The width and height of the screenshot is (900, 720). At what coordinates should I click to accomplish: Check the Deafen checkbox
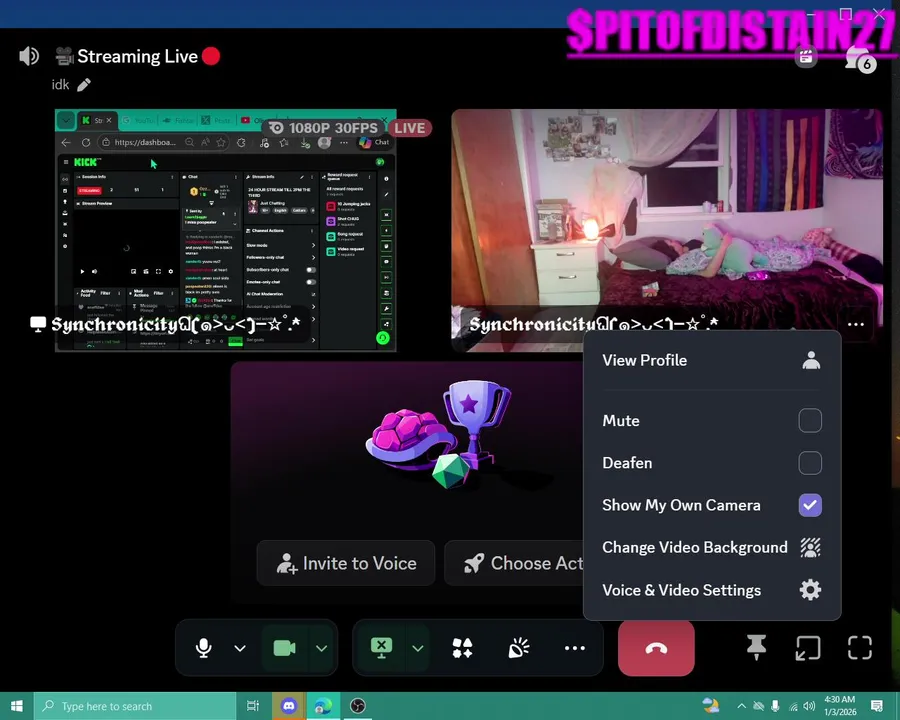coord(810,463)
